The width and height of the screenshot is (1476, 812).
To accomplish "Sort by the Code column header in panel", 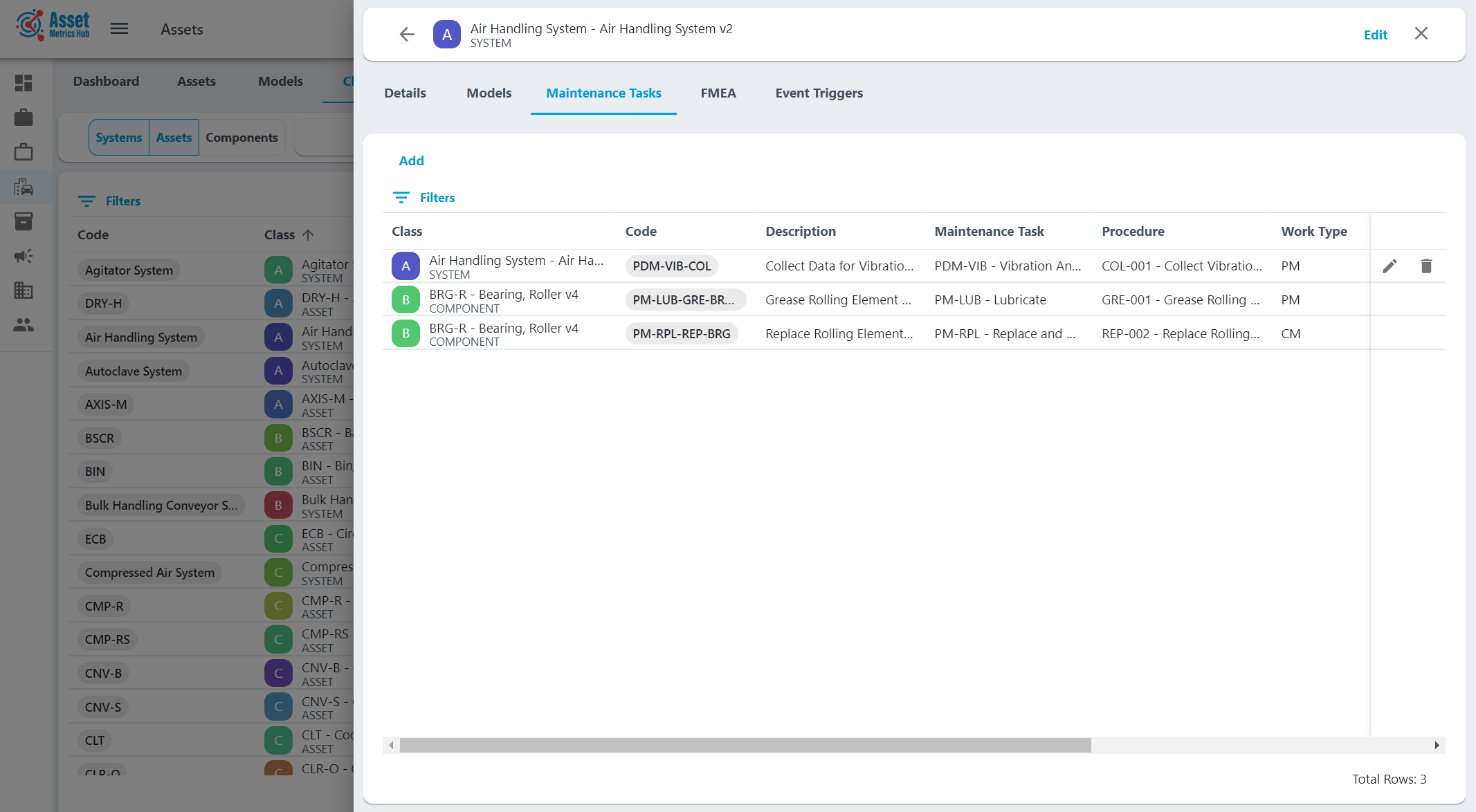I will tap(641, 231).
